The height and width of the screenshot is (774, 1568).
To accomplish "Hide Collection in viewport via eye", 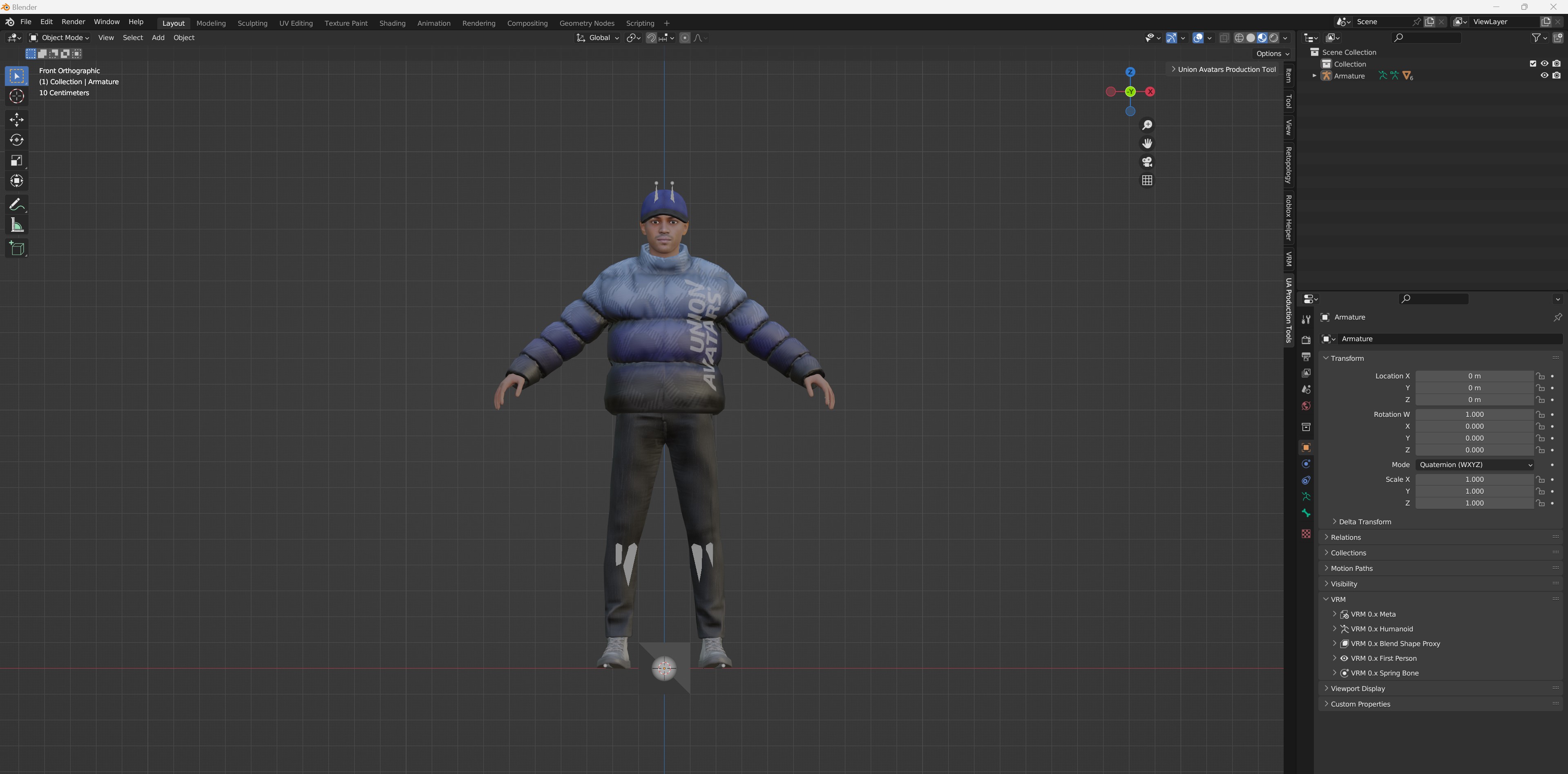I will coord(1544,64).
